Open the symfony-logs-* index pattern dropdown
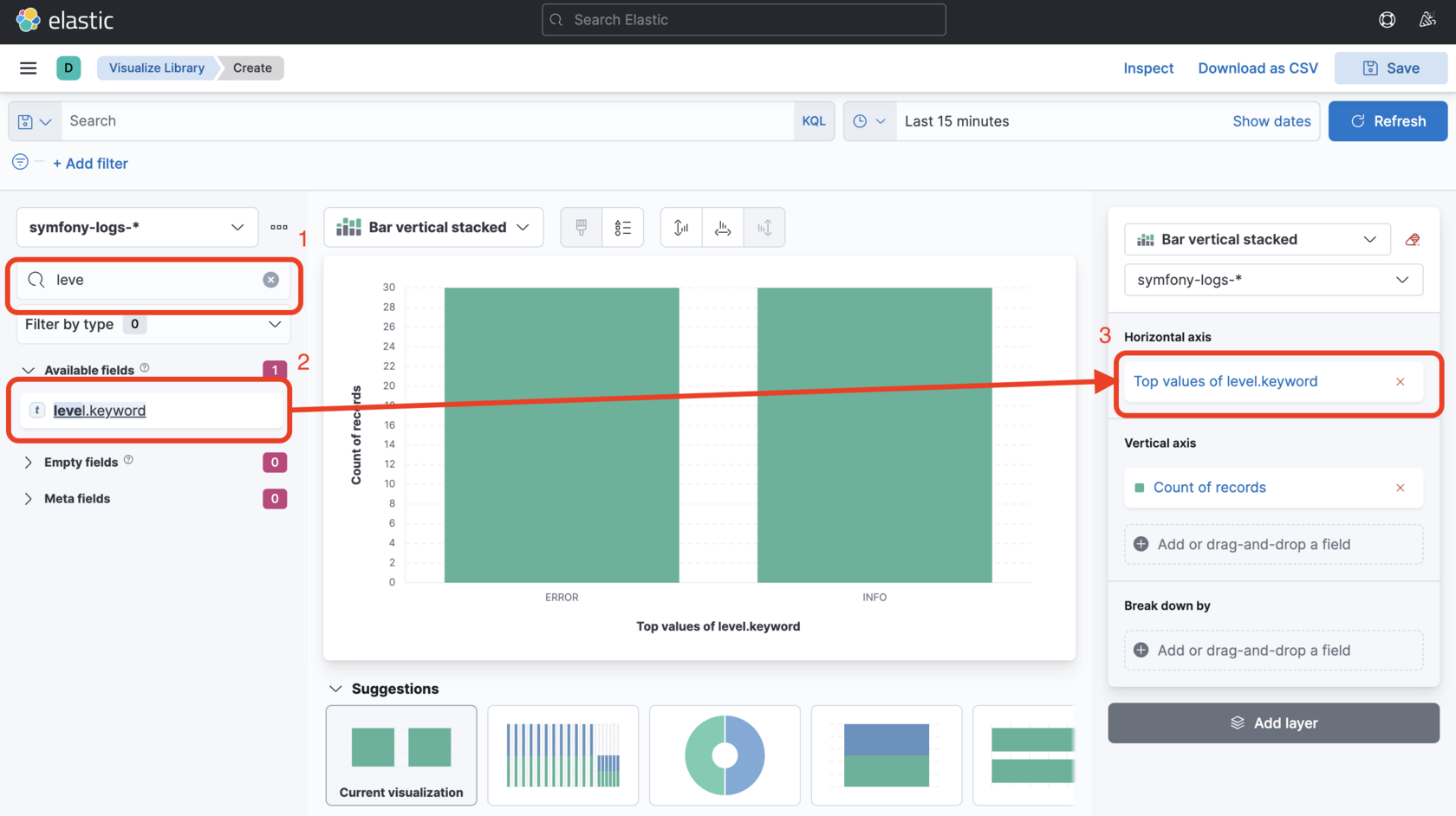Viewport: 1456px width, 816px height. pyautogui.click(x=137, y=228)
